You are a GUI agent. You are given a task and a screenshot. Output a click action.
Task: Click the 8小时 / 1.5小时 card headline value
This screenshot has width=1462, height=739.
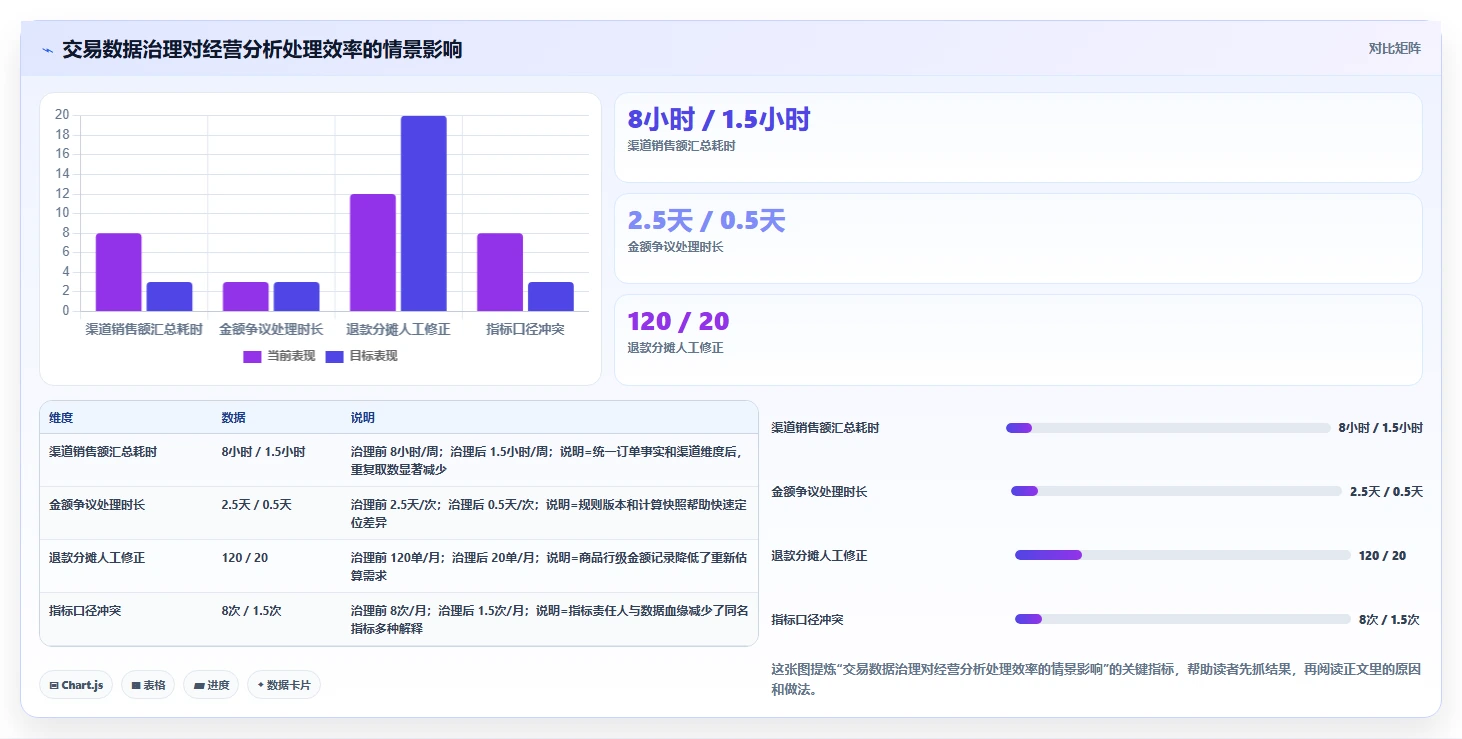(718, 120)
